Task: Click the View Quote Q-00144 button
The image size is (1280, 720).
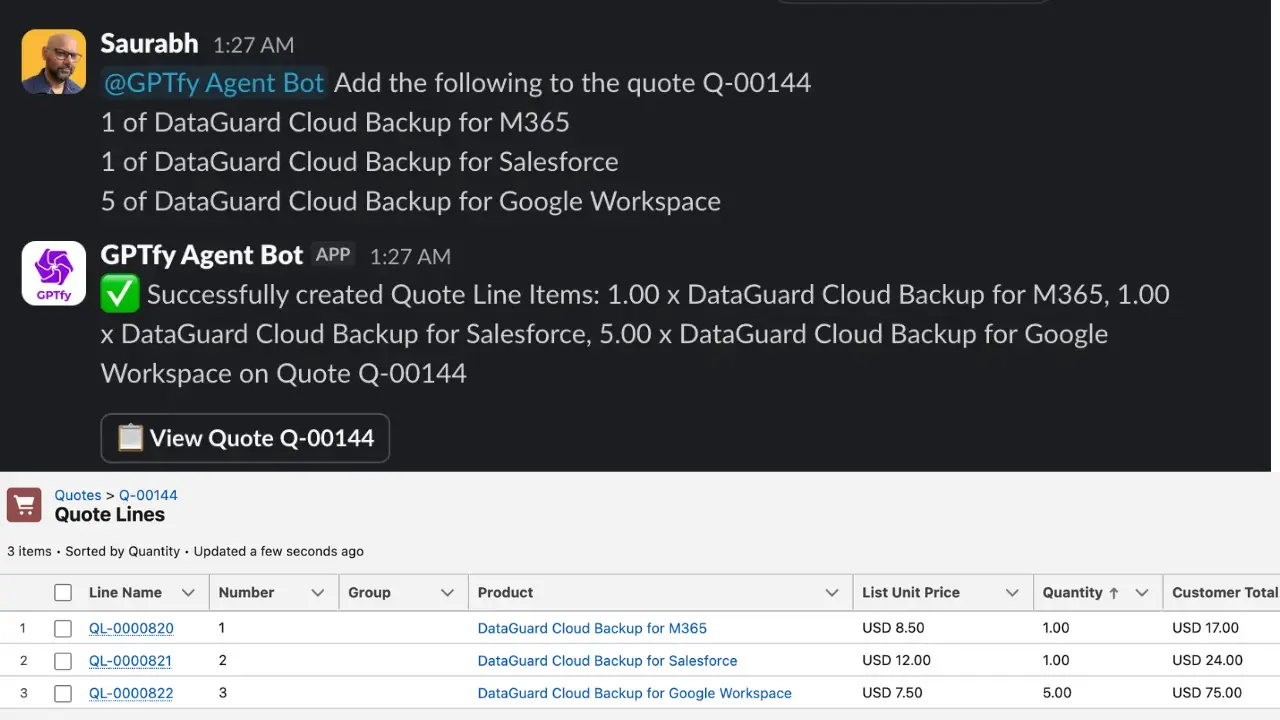Action: [245, 437]
